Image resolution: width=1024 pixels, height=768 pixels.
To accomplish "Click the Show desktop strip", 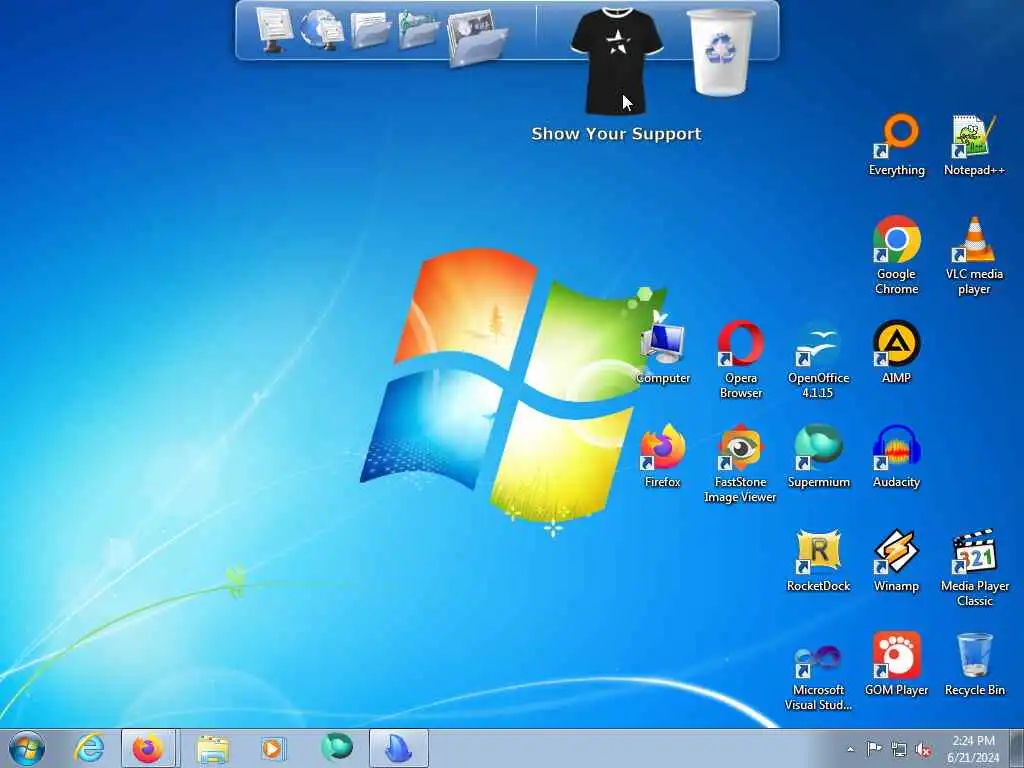I will coord(1017,748).
